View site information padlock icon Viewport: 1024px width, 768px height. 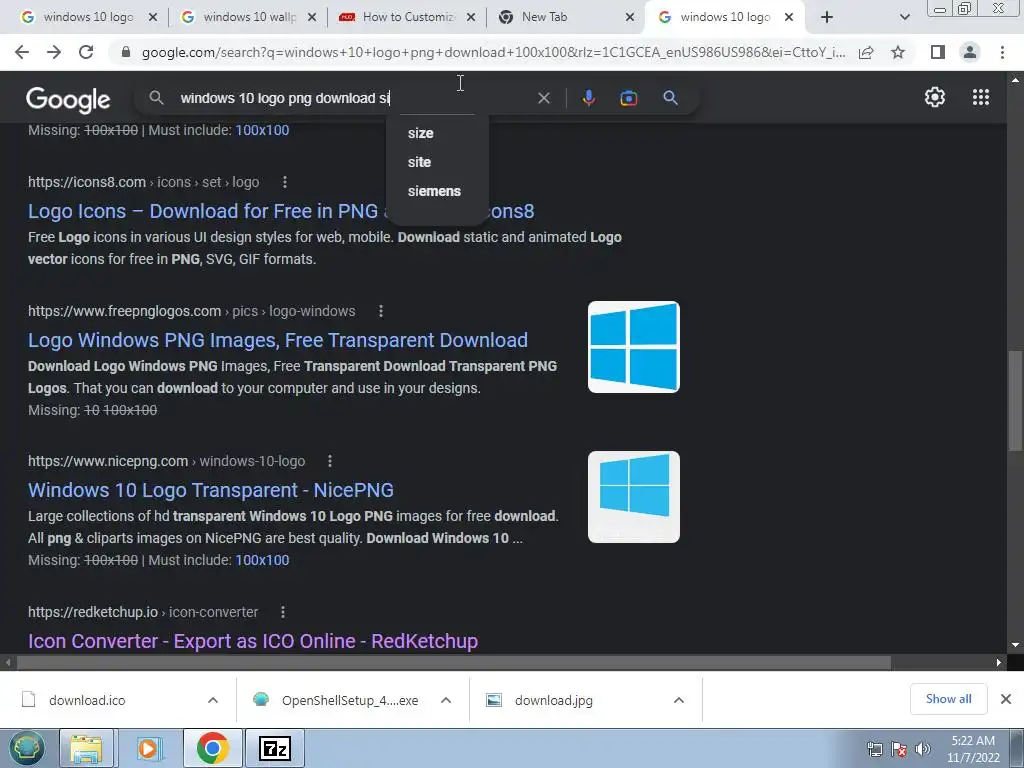tap(126, 52)
